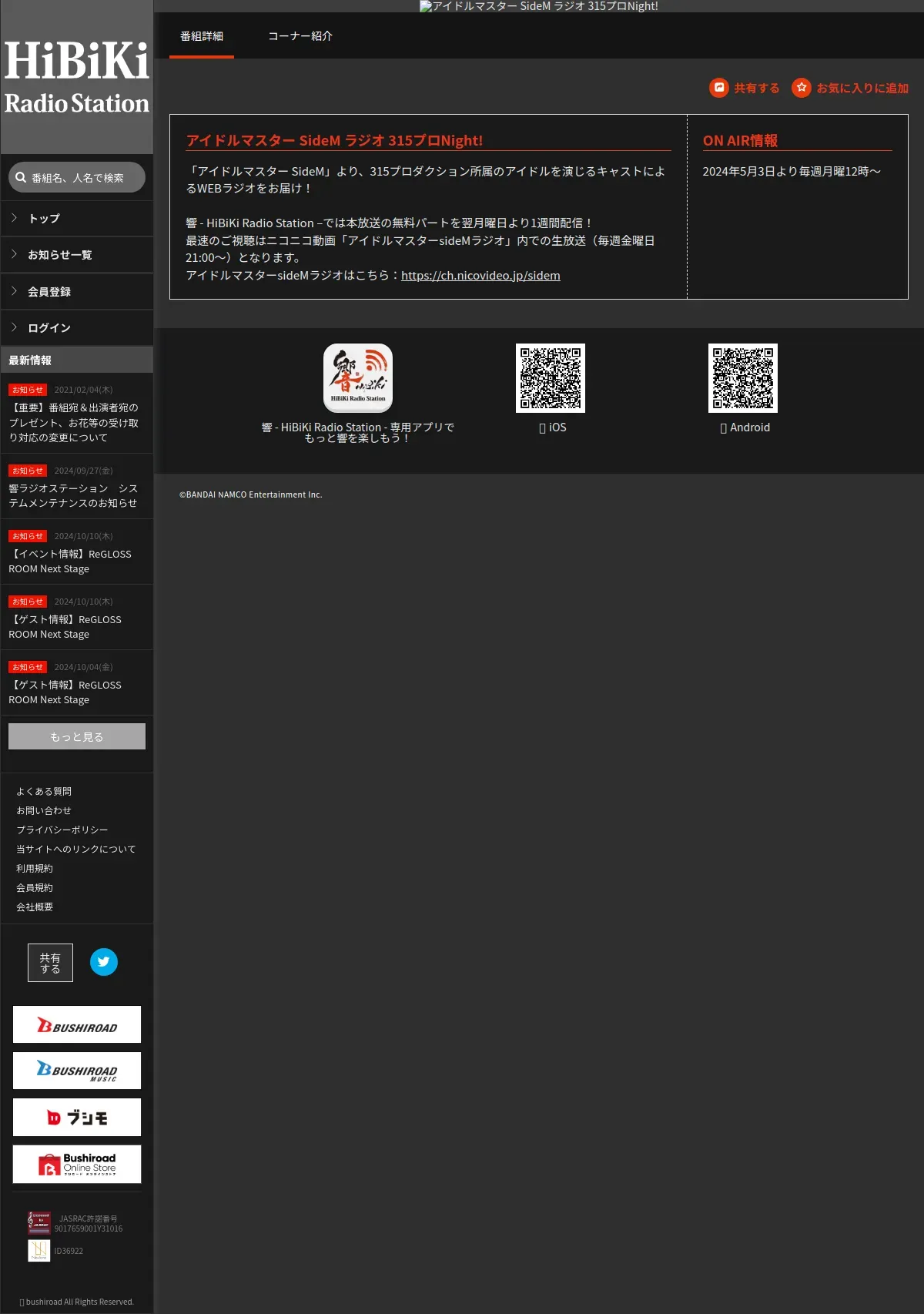Click the ON AIR情報 heading

[740, 141]
